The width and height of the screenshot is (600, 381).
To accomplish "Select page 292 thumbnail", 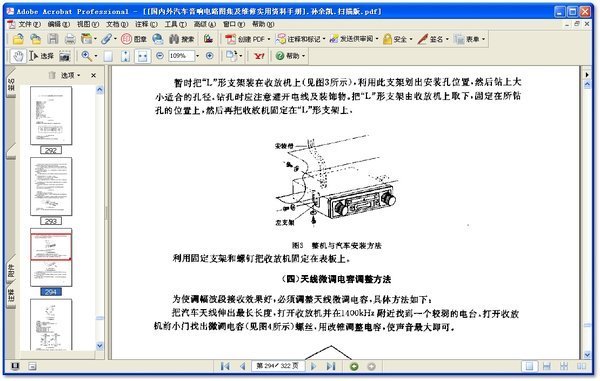I will tap(51, 116).
